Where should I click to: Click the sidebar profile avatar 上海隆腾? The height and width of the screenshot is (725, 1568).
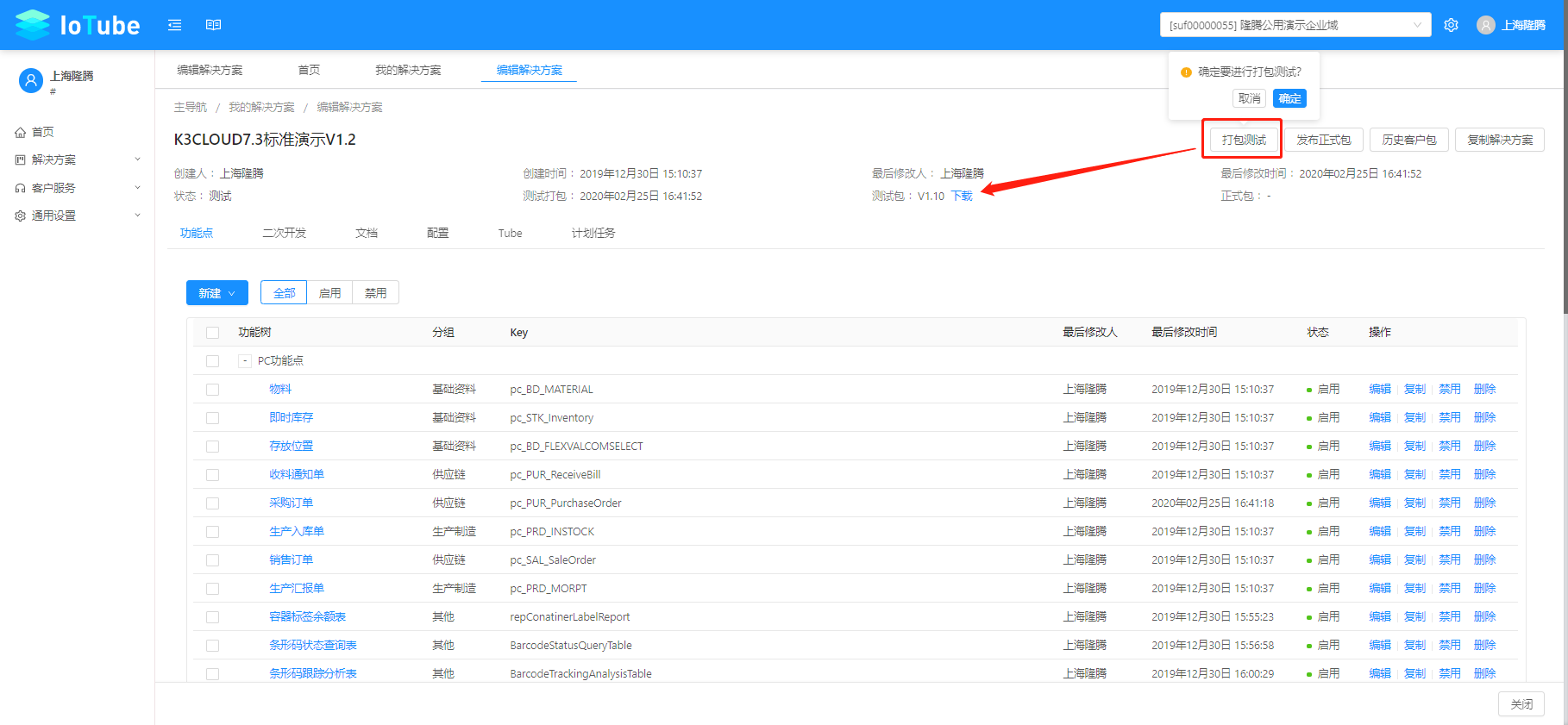pos(31,81)
